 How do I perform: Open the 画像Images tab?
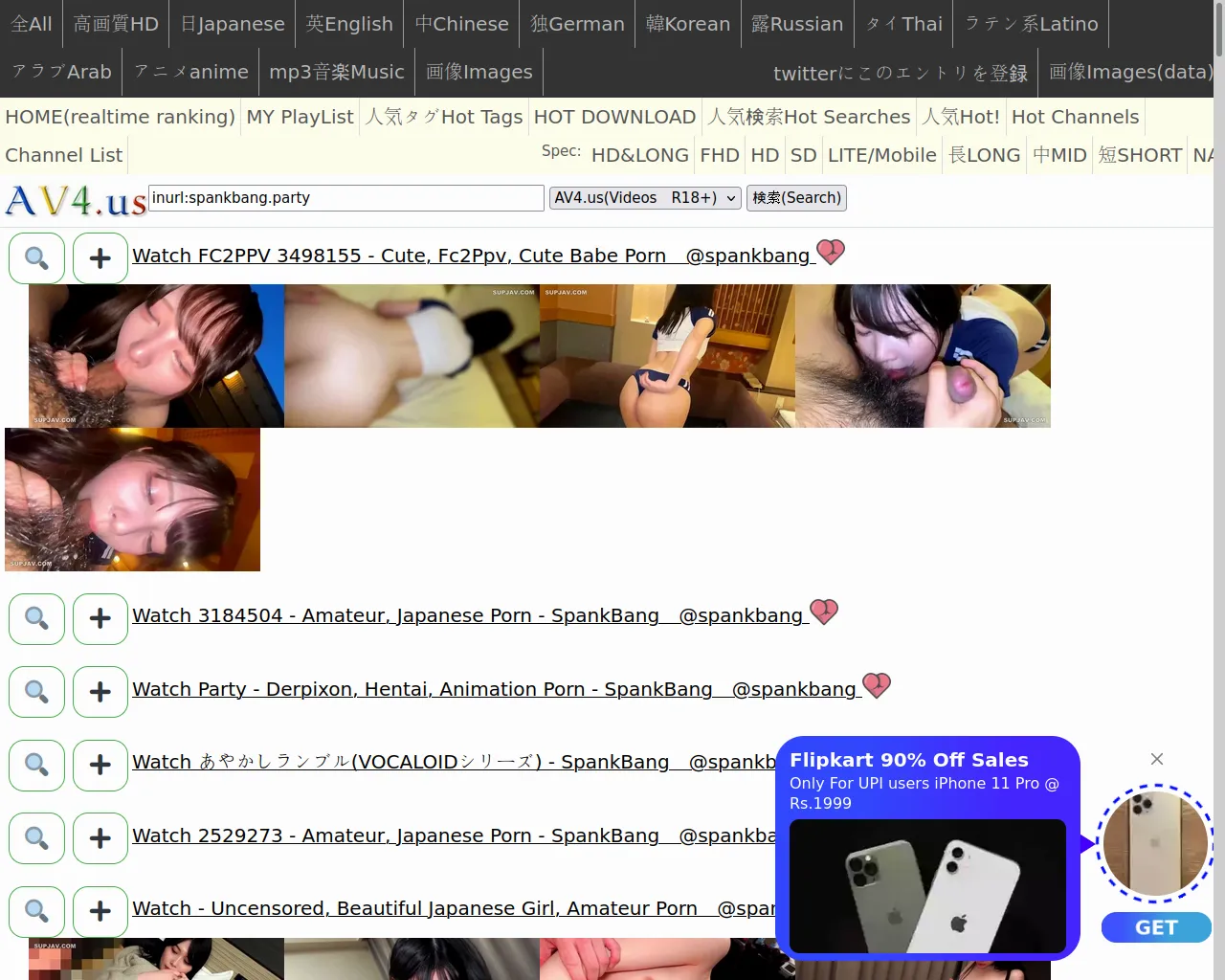click(479, 72)
